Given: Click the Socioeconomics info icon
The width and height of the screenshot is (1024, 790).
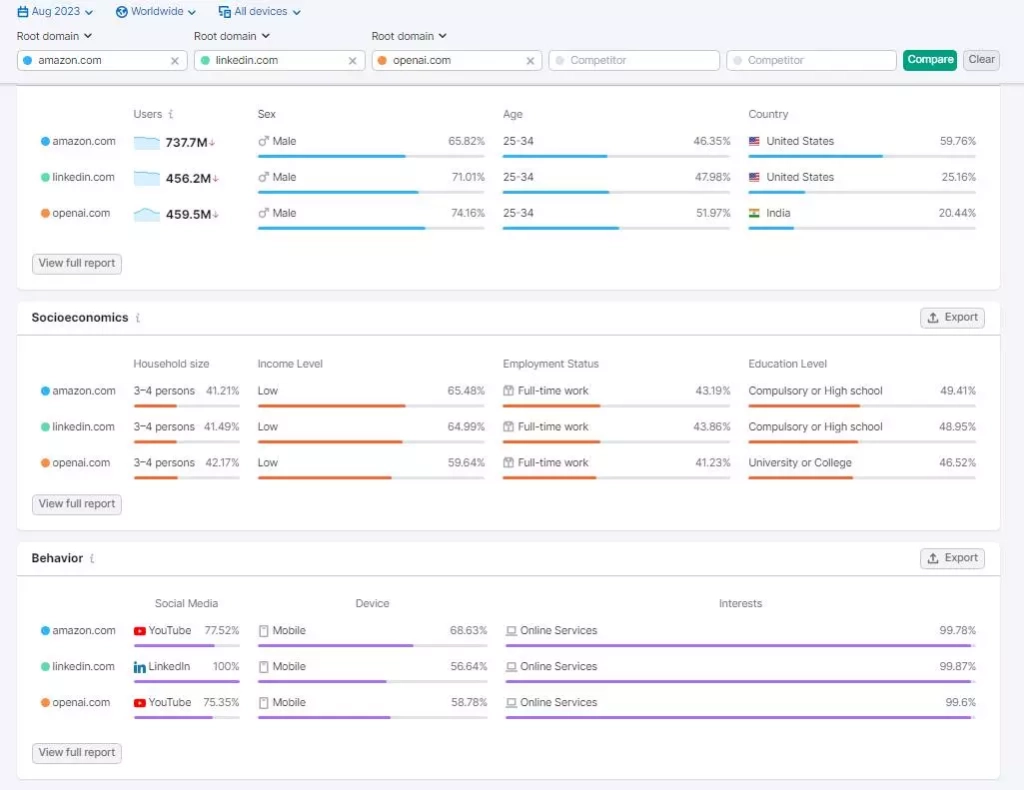Looking at the screenshot, I should click(138, 318).
